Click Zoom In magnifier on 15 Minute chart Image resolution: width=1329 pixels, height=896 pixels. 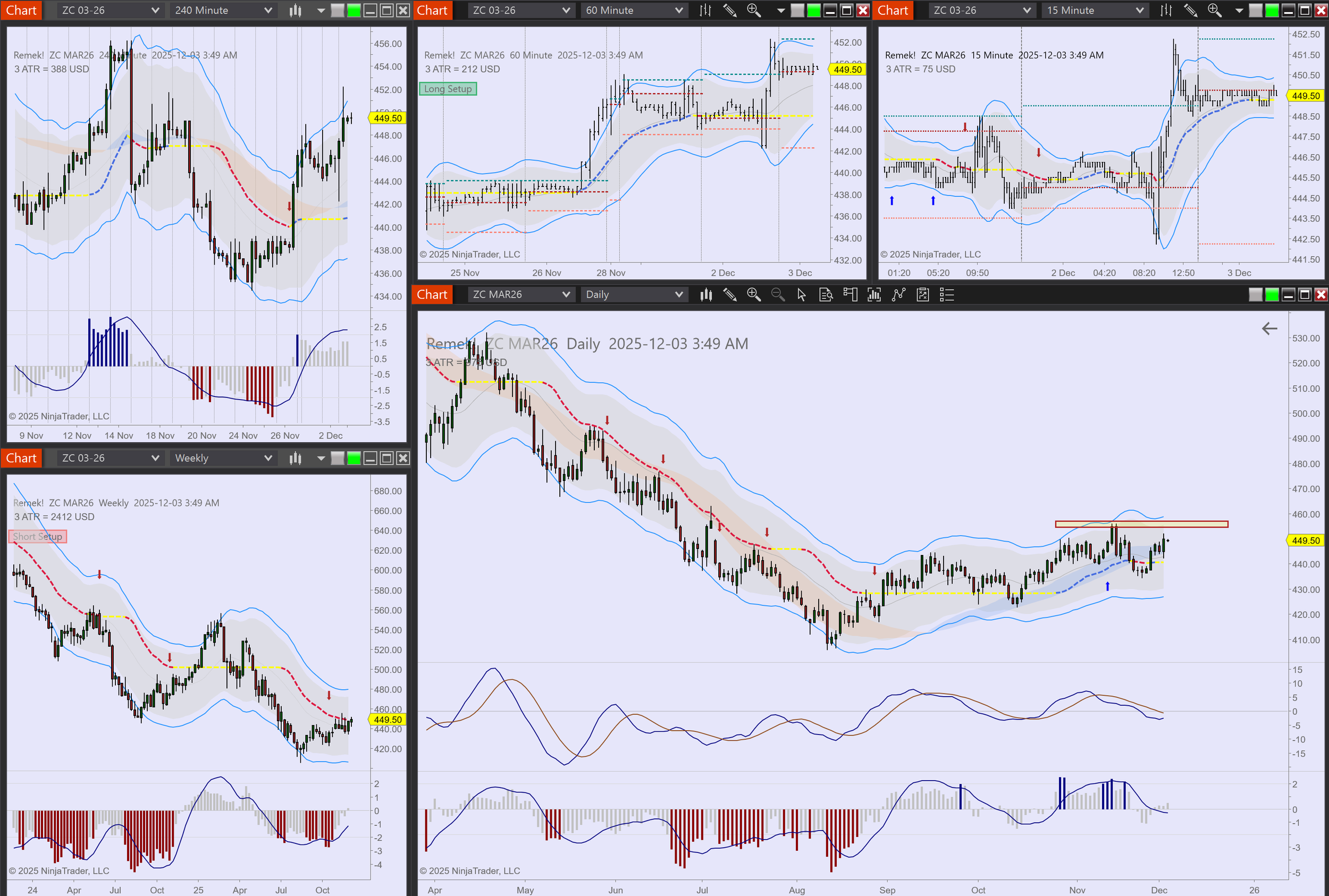[x=1214, y=10]
